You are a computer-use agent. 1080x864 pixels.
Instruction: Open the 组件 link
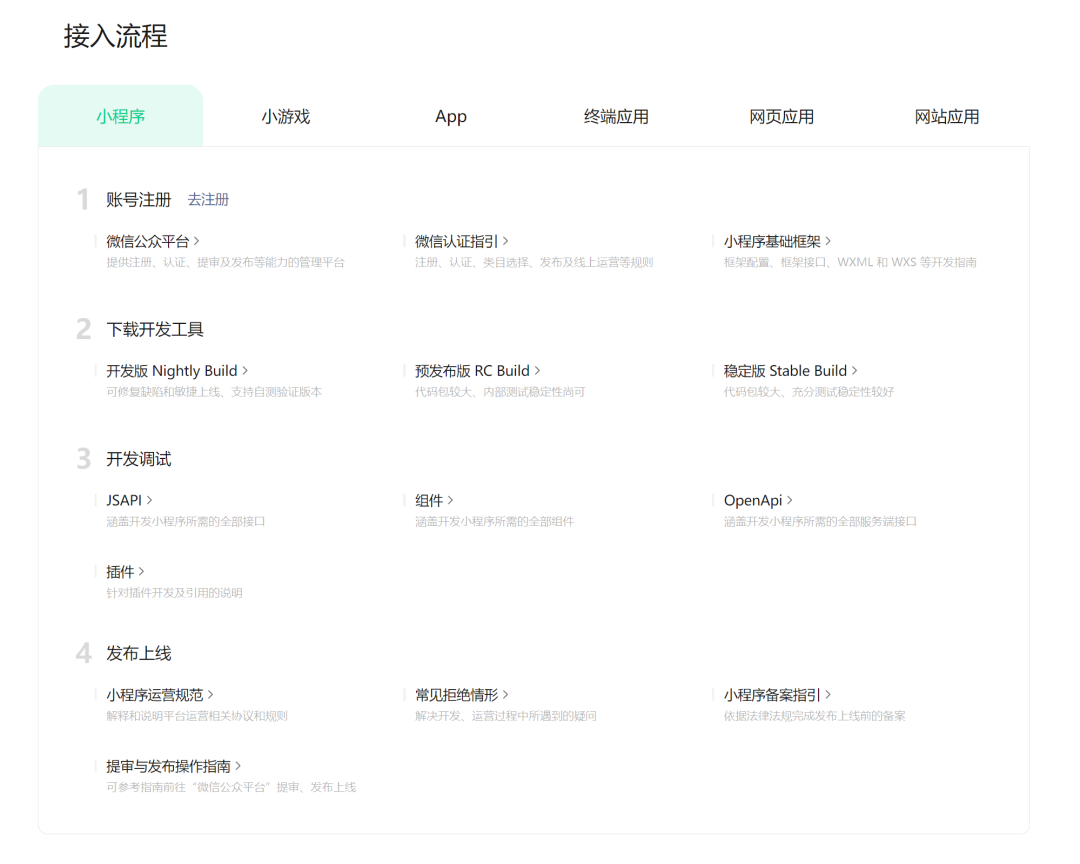pyautogui.click(x=434, y=500)
